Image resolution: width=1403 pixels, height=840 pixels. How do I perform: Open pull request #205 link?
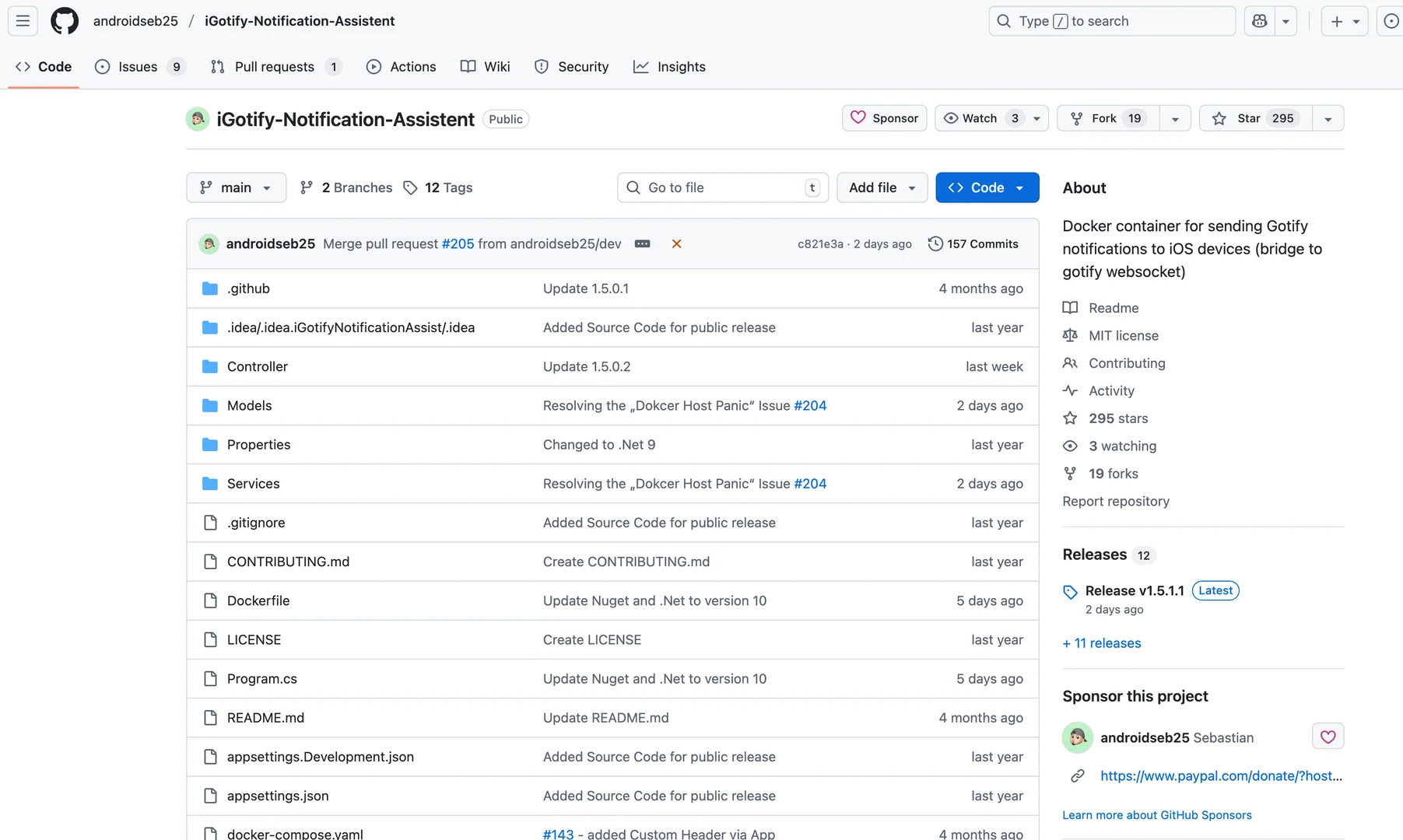pos(458,243)
